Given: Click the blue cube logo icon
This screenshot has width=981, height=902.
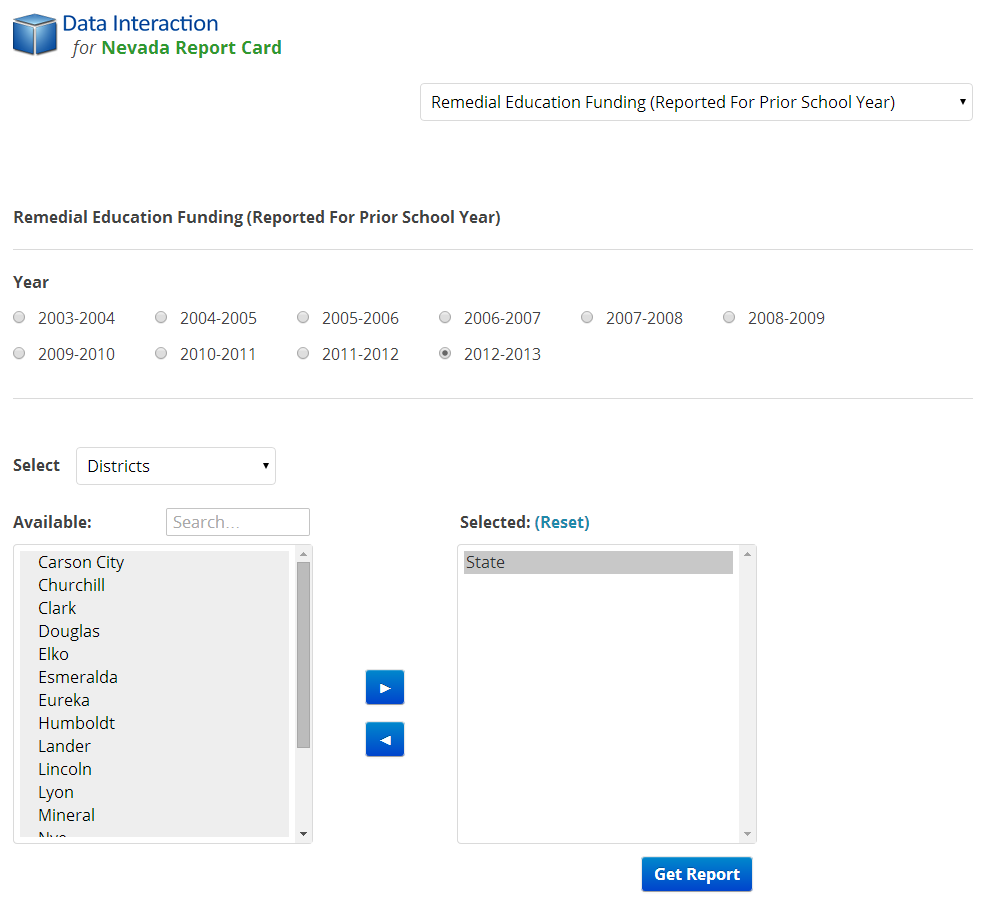Looking at the screenshot, I should (34, 34).
